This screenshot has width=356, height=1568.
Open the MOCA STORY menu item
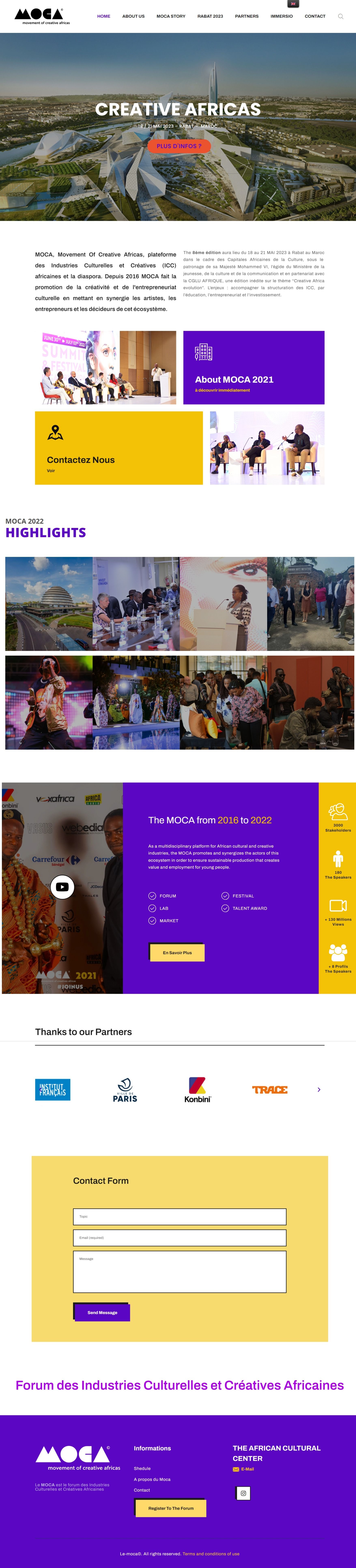click(171, 16)
